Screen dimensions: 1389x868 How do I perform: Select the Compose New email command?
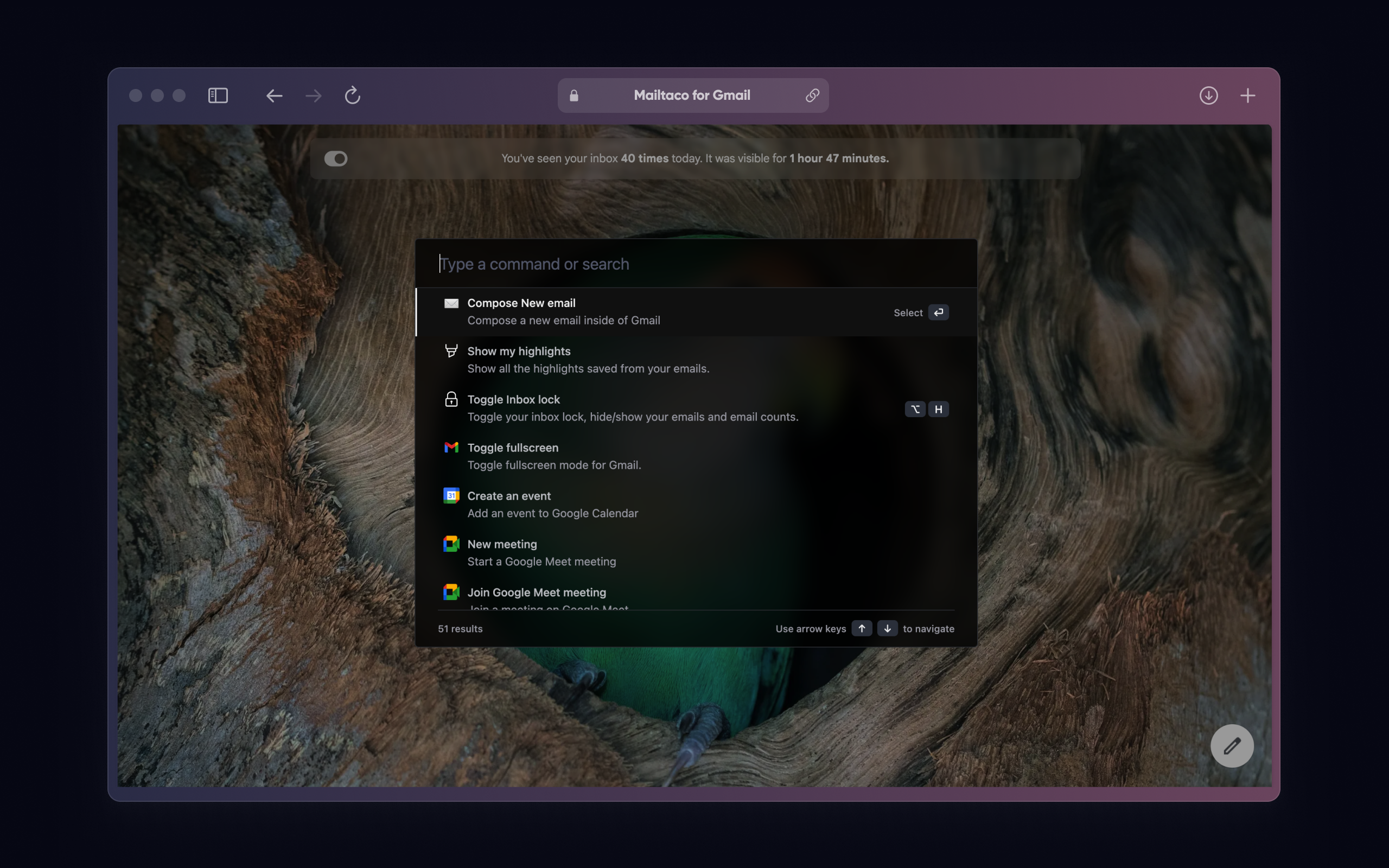(x=696, y=312)
